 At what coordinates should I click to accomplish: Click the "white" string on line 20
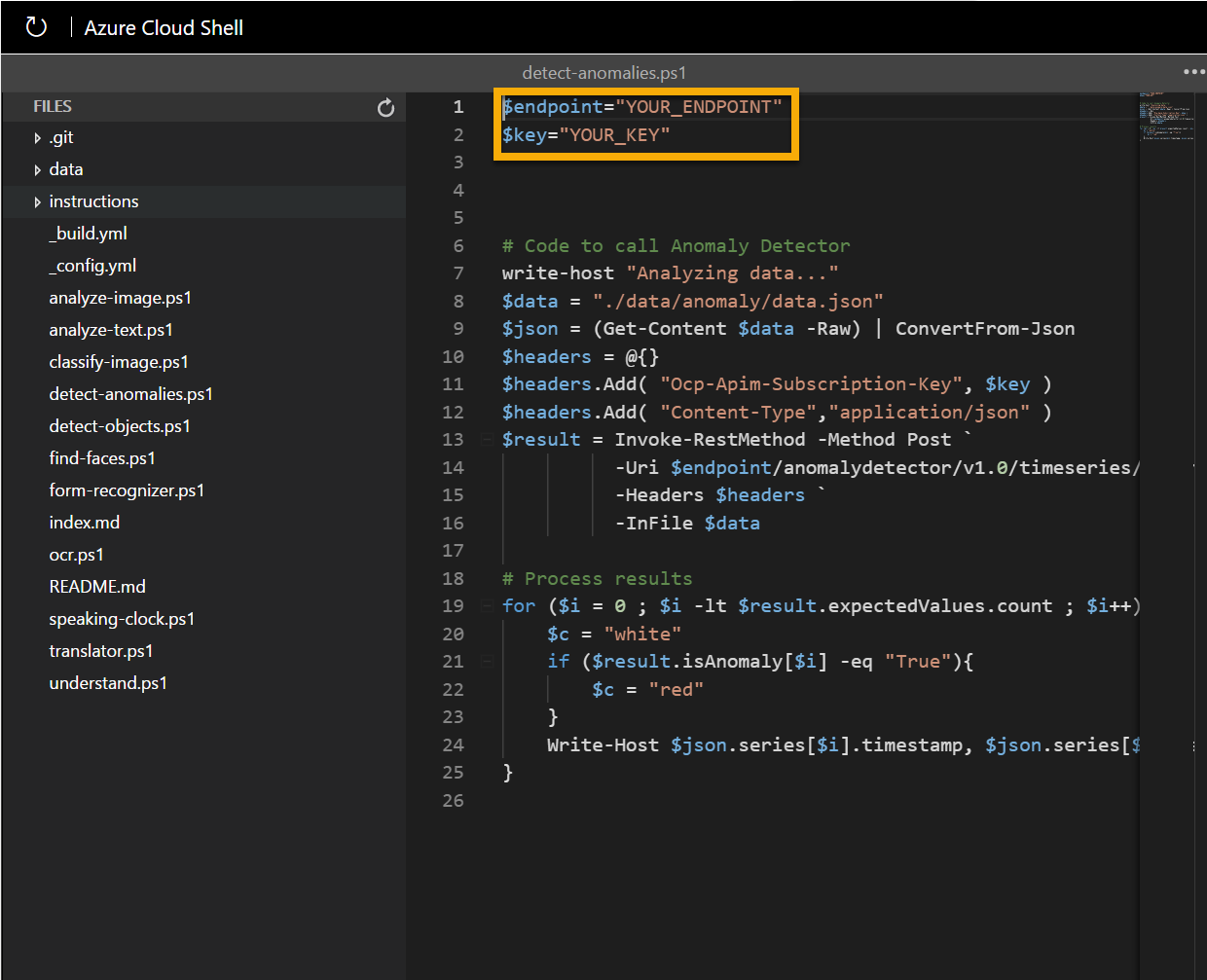(642, 635)
